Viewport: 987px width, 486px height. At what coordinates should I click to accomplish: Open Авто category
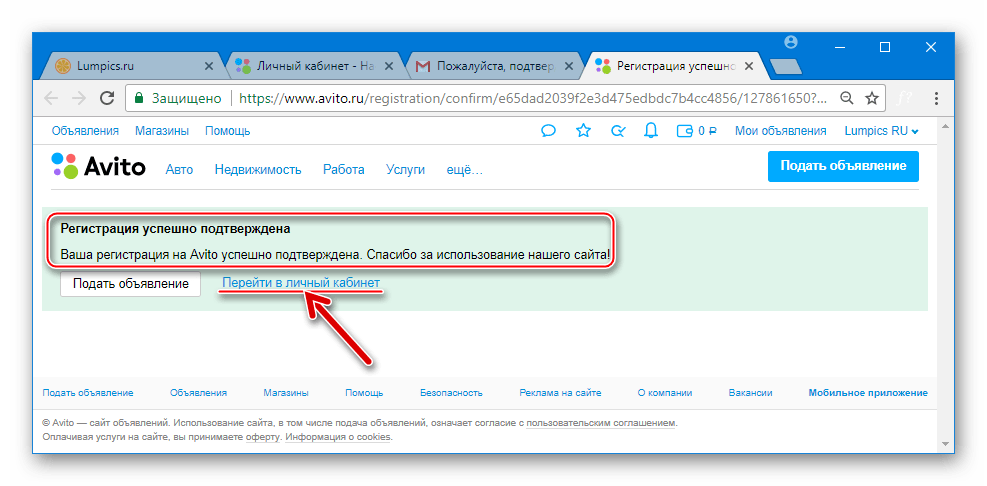pyautogui.click(x=179, y=169)
